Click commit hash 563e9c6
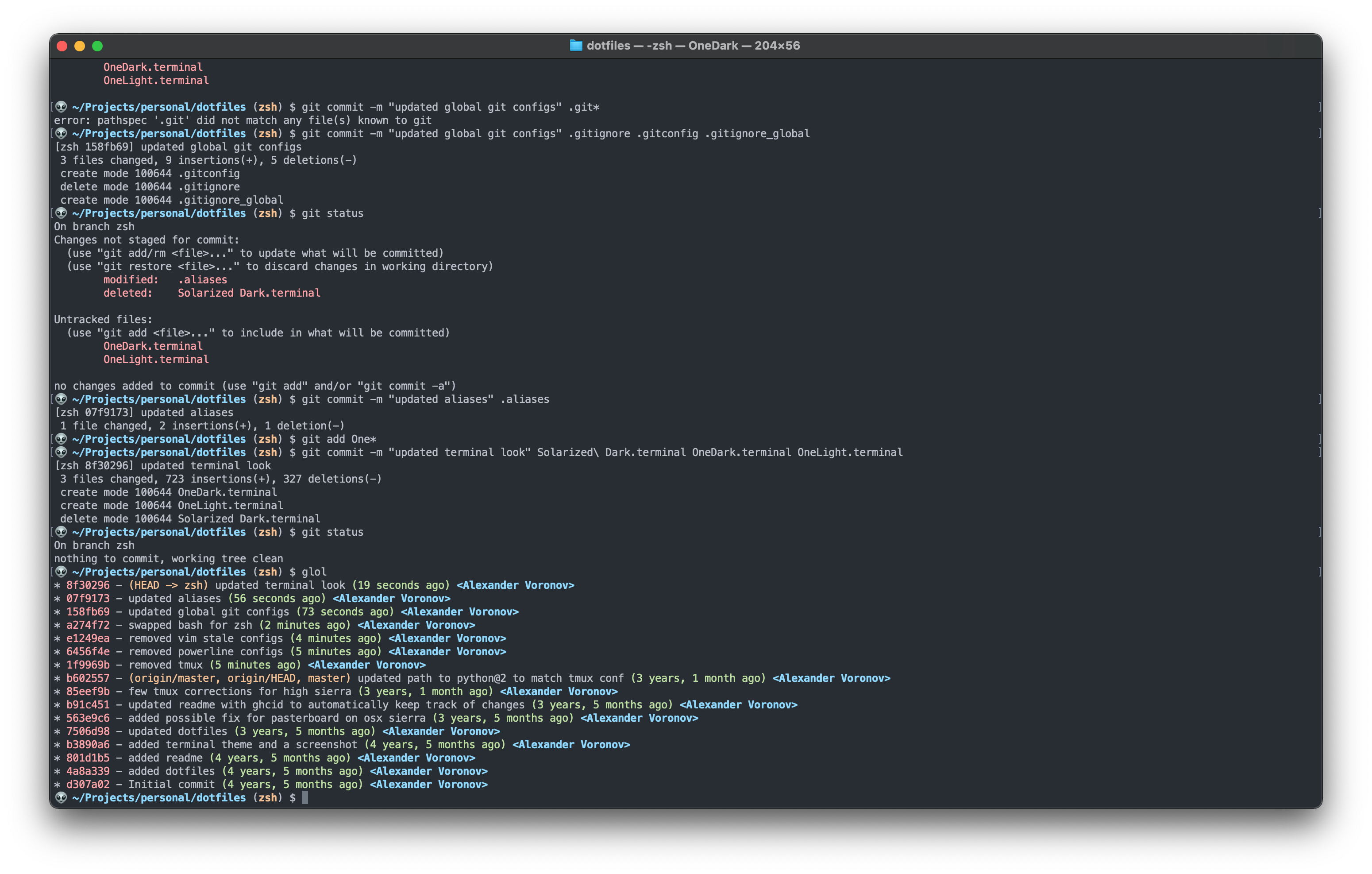This screenshot has height=874, width=1372. tap(88, 718)
